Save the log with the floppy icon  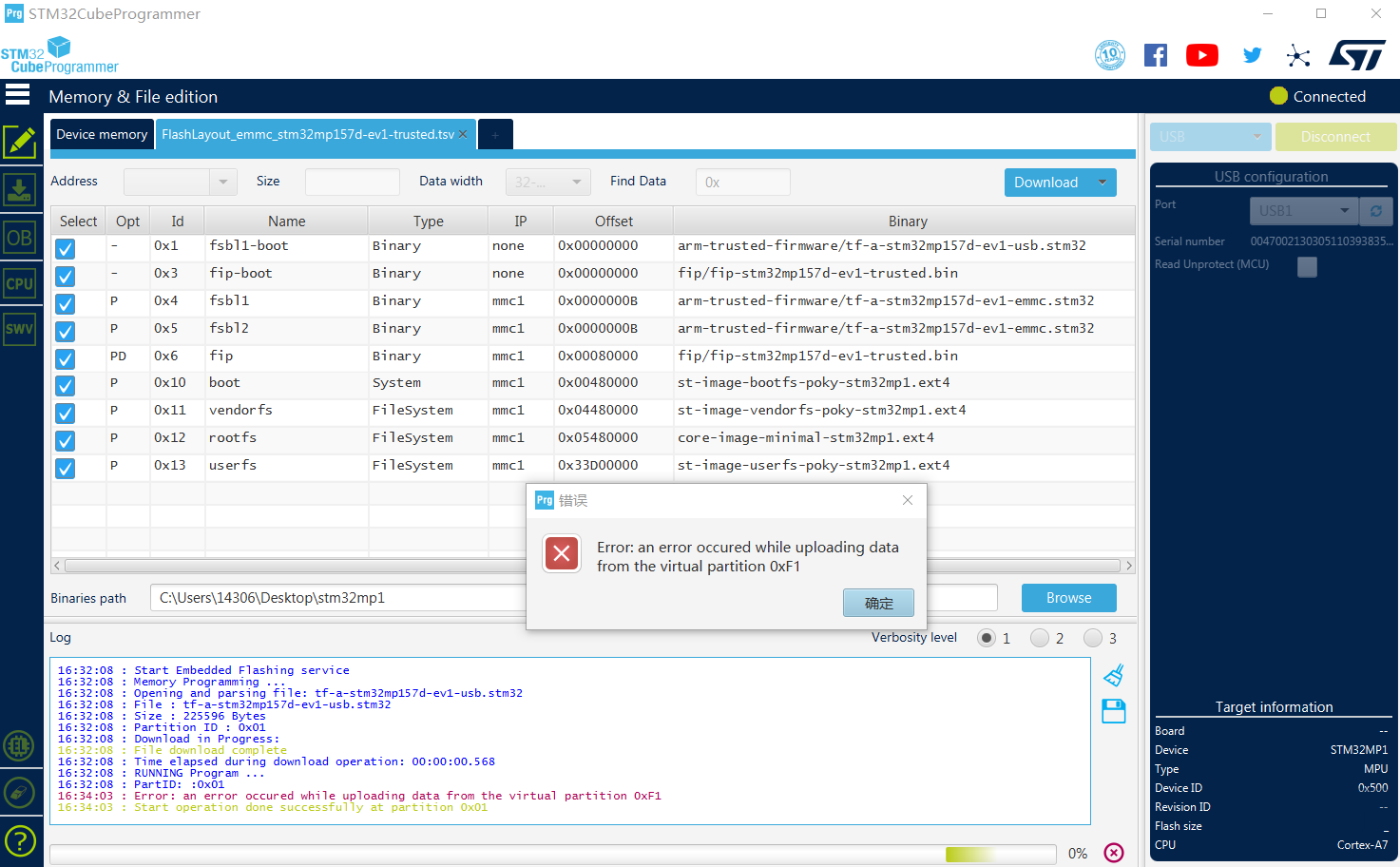click(1114, 711)
